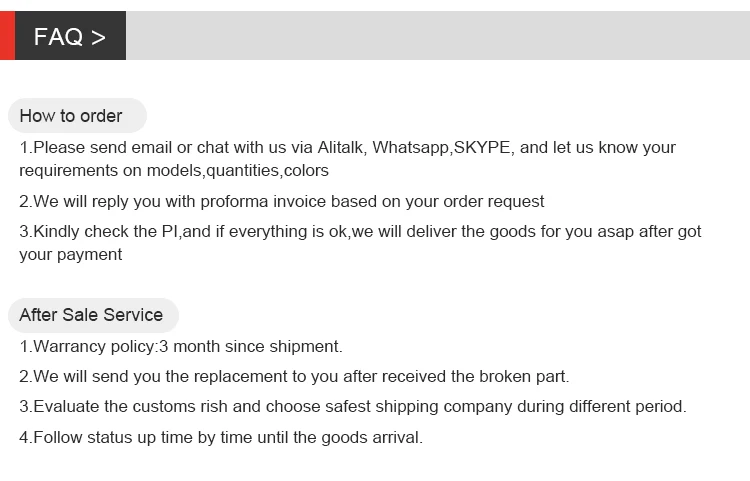
Task: Click the proforma invoice reply step
Action: pyautogui.click(x=282, y=202)
